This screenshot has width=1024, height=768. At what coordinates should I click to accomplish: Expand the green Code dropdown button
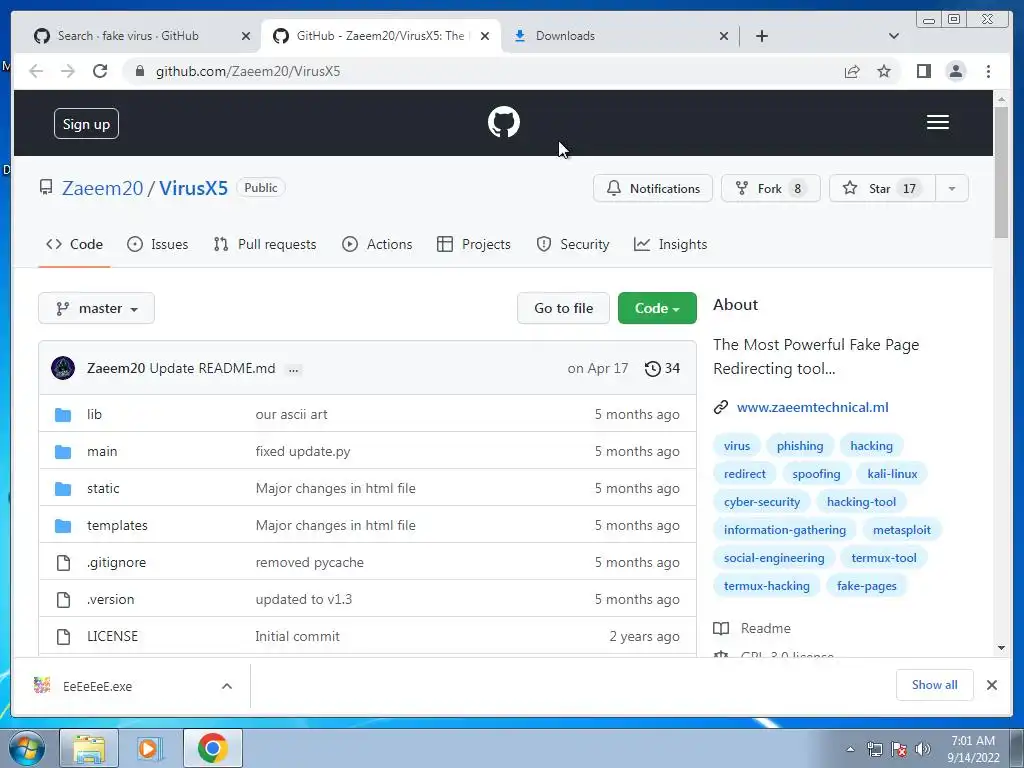pyautogui.click(x=657, y=308)
